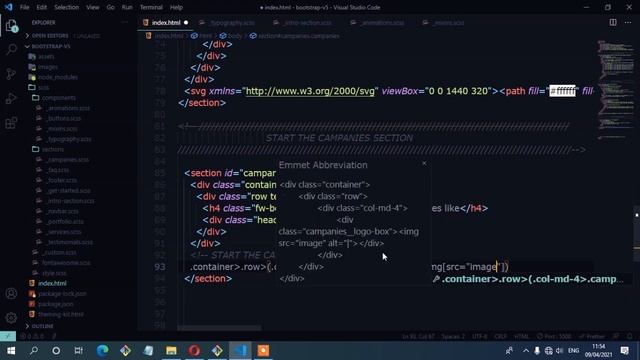
Task: Collapse the scss folder
Action: (x=44, y=87)
